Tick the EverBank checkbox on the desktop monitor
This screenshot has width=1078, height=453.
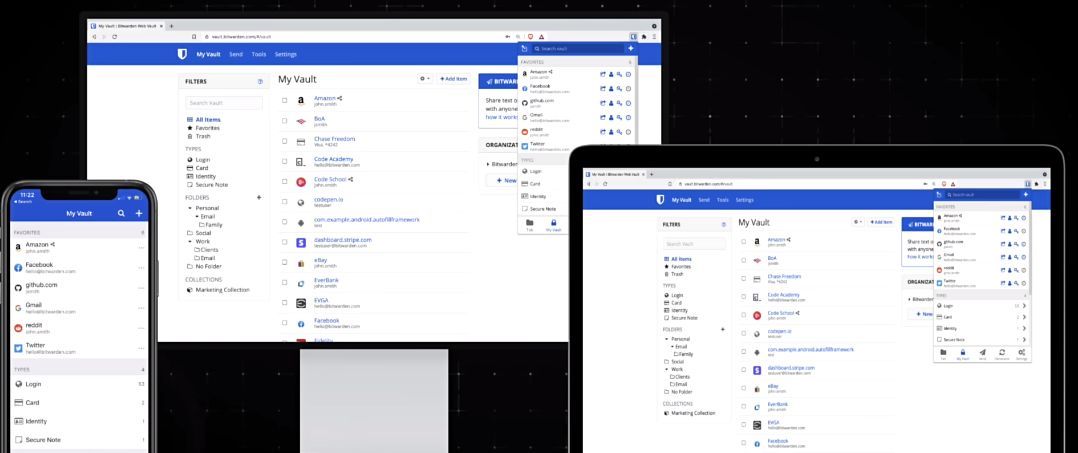pyautogui.click(x=285, y=283)
